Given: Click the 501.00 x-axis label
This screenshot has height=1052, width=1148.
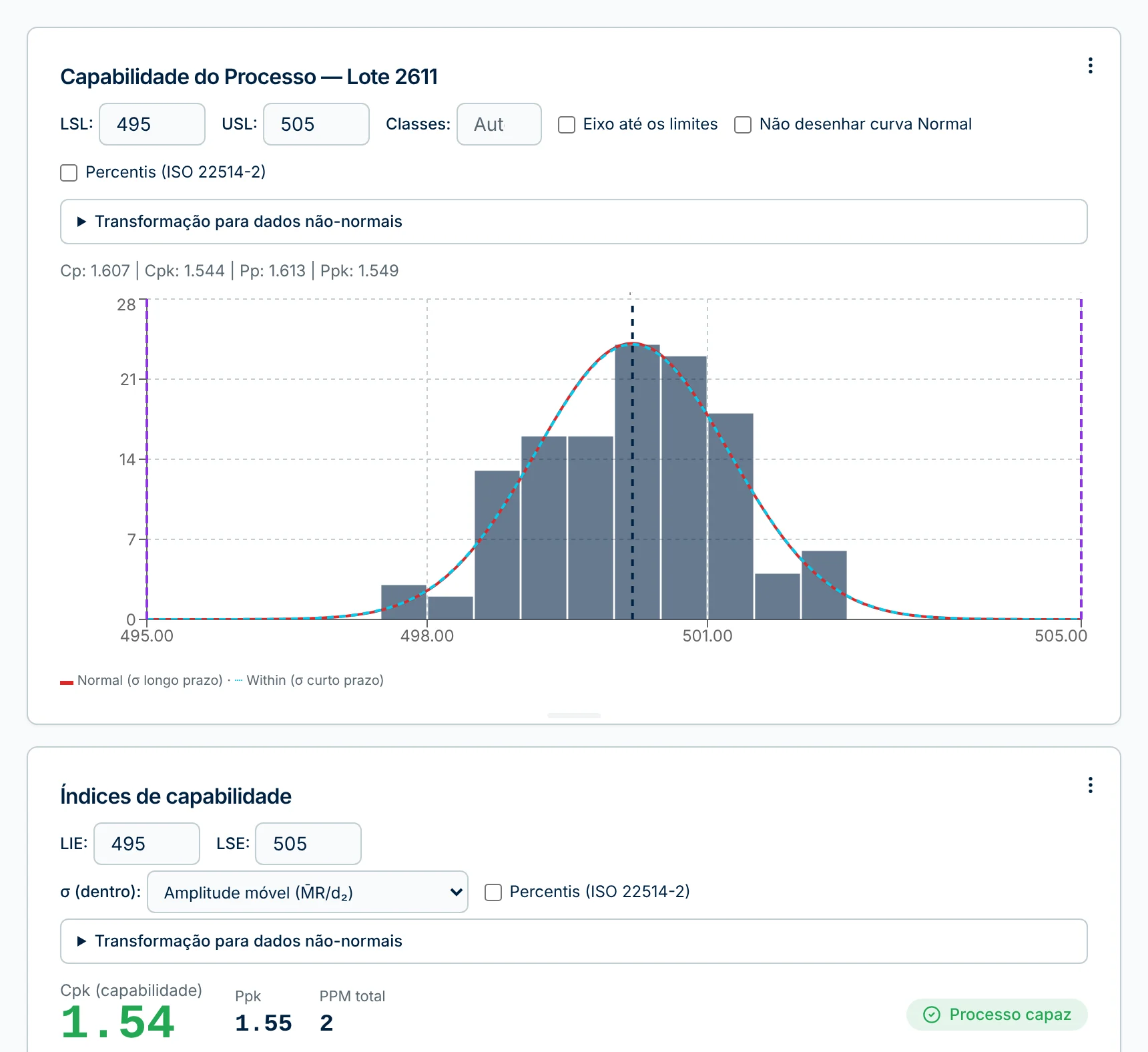Looking at the screenshot, I should click(707, 636).
